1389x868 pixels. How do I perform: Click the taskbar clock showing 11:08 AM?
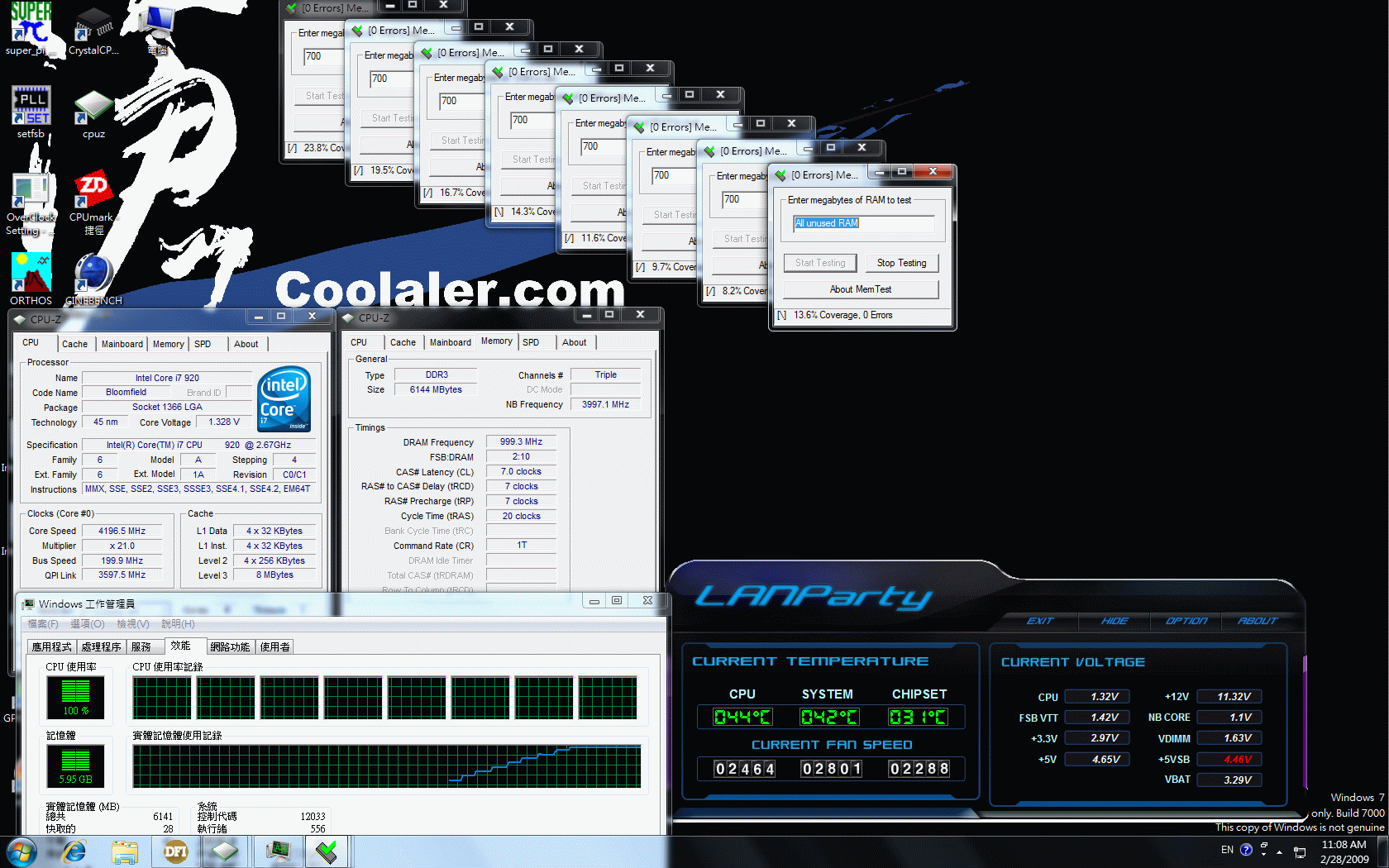tap(1344, 852)
